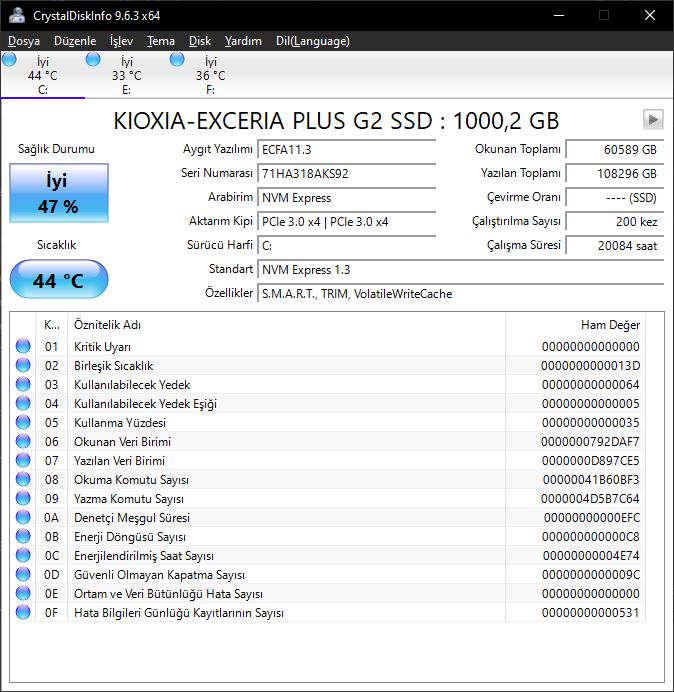Click the Çevirme Oranı value ---- (SSD)
Viewport: 674px width, 692px height.
[x=615, y=198]
